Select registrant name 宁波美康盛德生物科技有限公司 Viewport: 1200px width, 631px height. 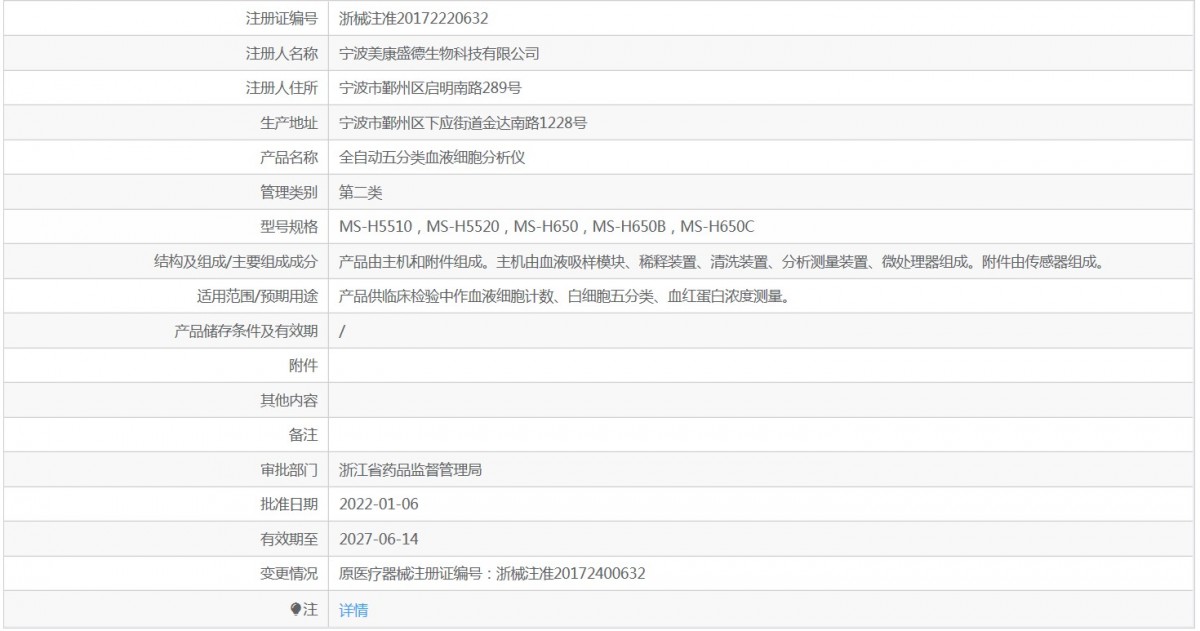[439, 53]
